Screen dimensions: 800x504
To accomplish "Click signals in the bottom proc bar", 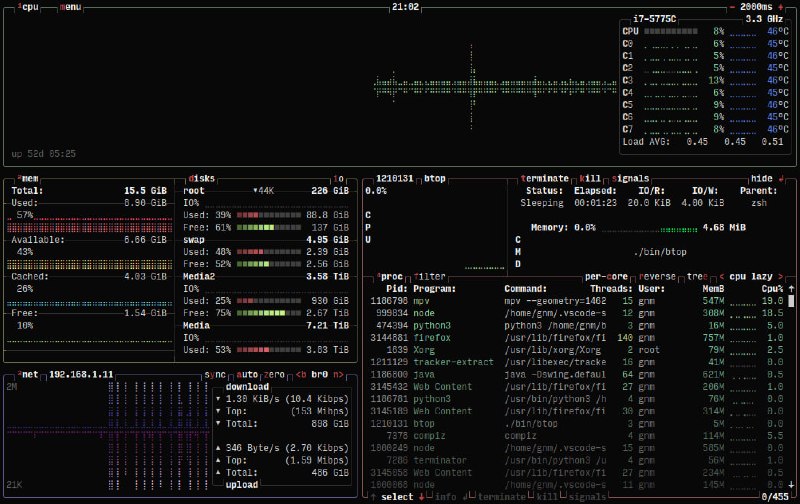I will click(587, 497).
